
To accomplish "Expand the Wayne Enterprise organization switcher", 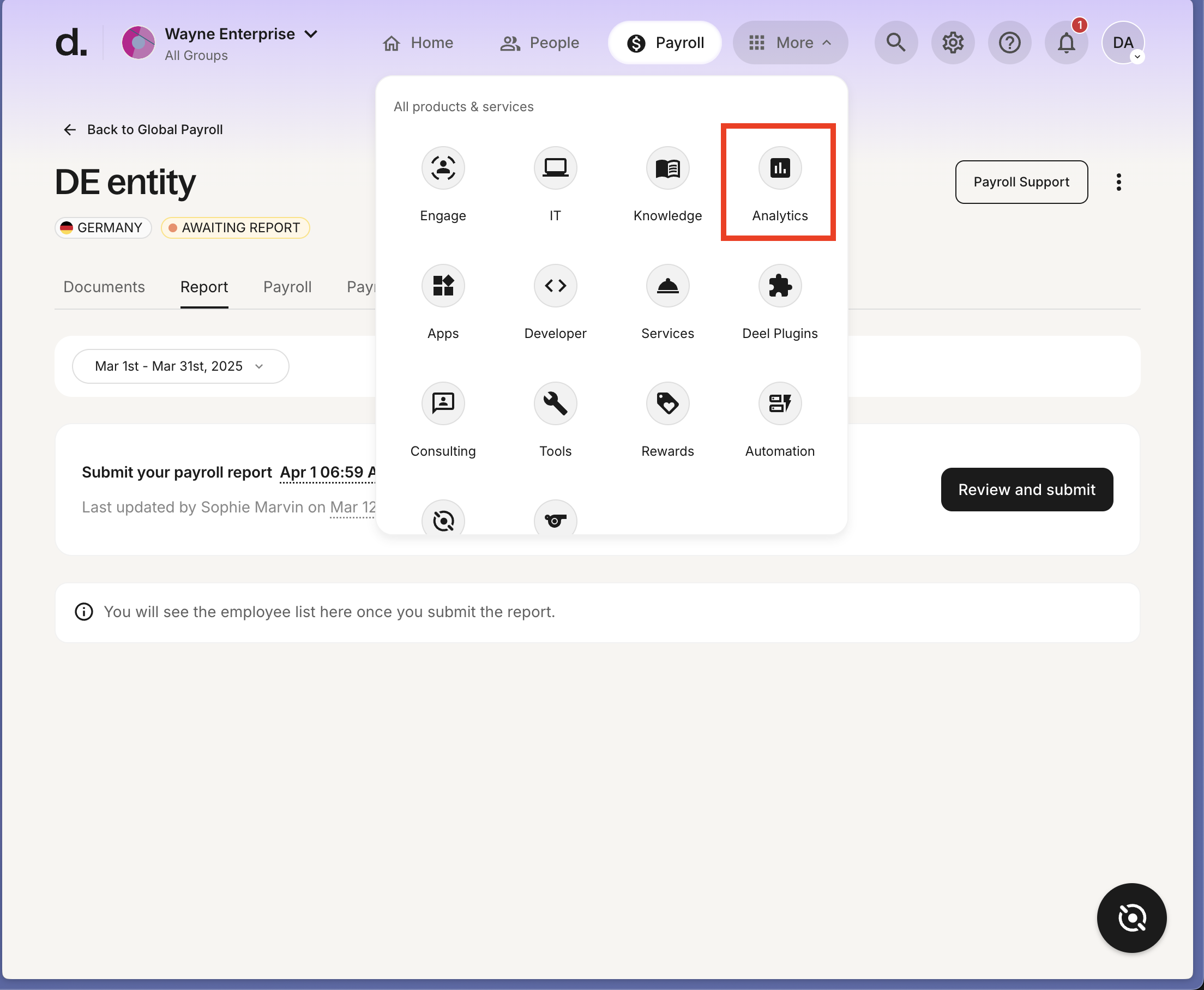I will pos(240,34).
